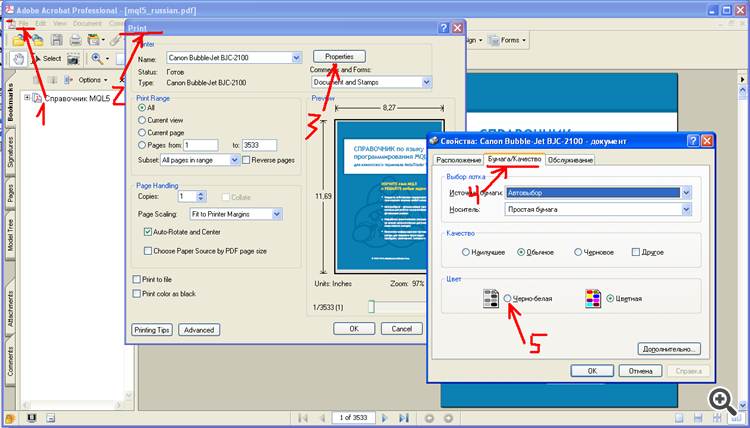Open Page Scaling dropdown
Viewport: 750px width, 428px height.
[x=276, y=214]
